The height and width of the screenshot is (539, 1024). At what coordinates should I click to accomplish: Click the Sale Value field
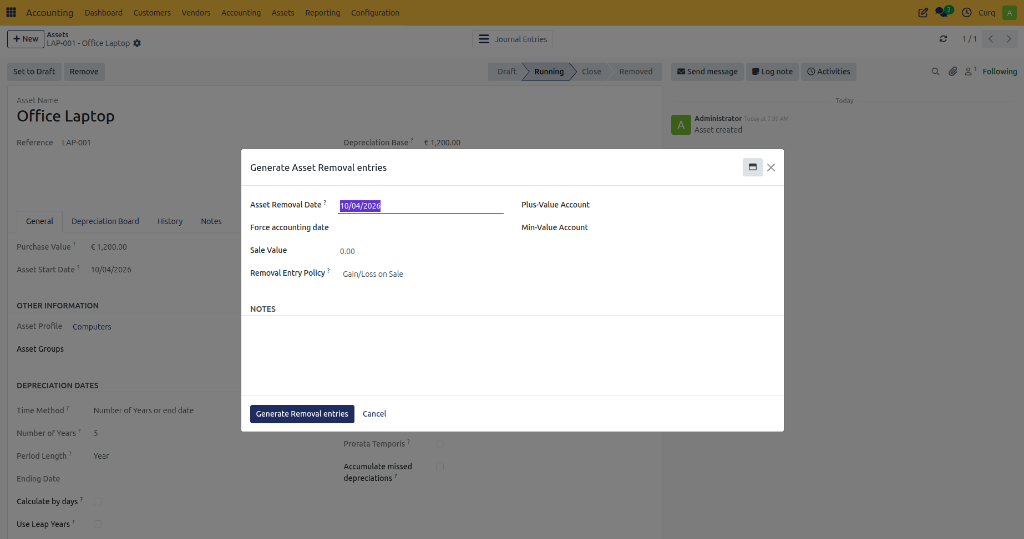point(421,252)
